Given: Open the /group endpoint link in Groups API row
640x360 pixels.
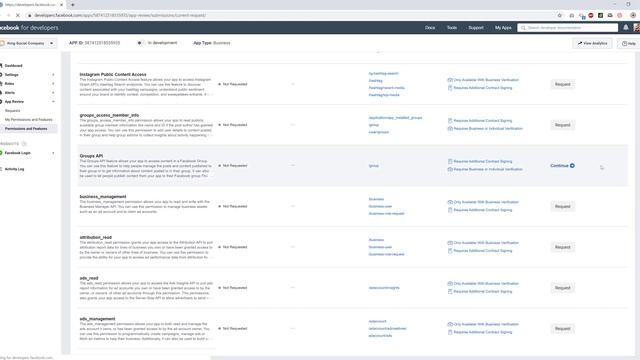Looking at the screenshot, I should 373,166.
